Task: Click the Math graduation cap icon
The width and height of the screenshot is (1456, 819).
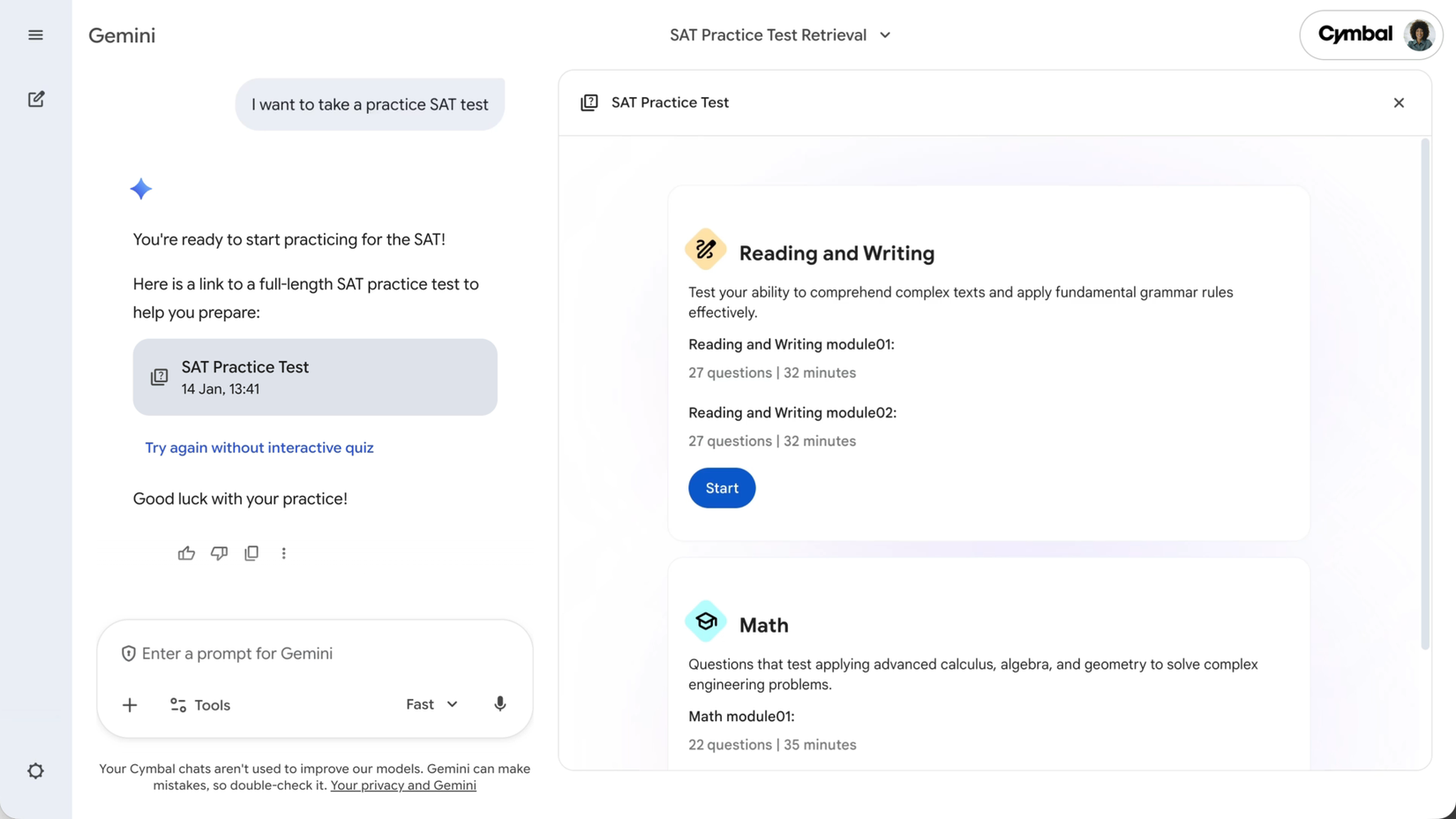Action: pos(705,622)
